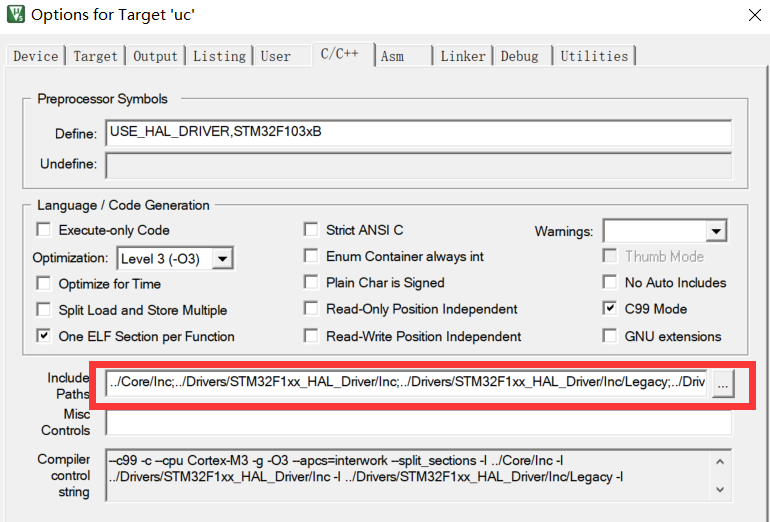This screenshot has width=770, height=522.
Task: Enable Plain Char is Signed
Action: click(x=311, y=282)
